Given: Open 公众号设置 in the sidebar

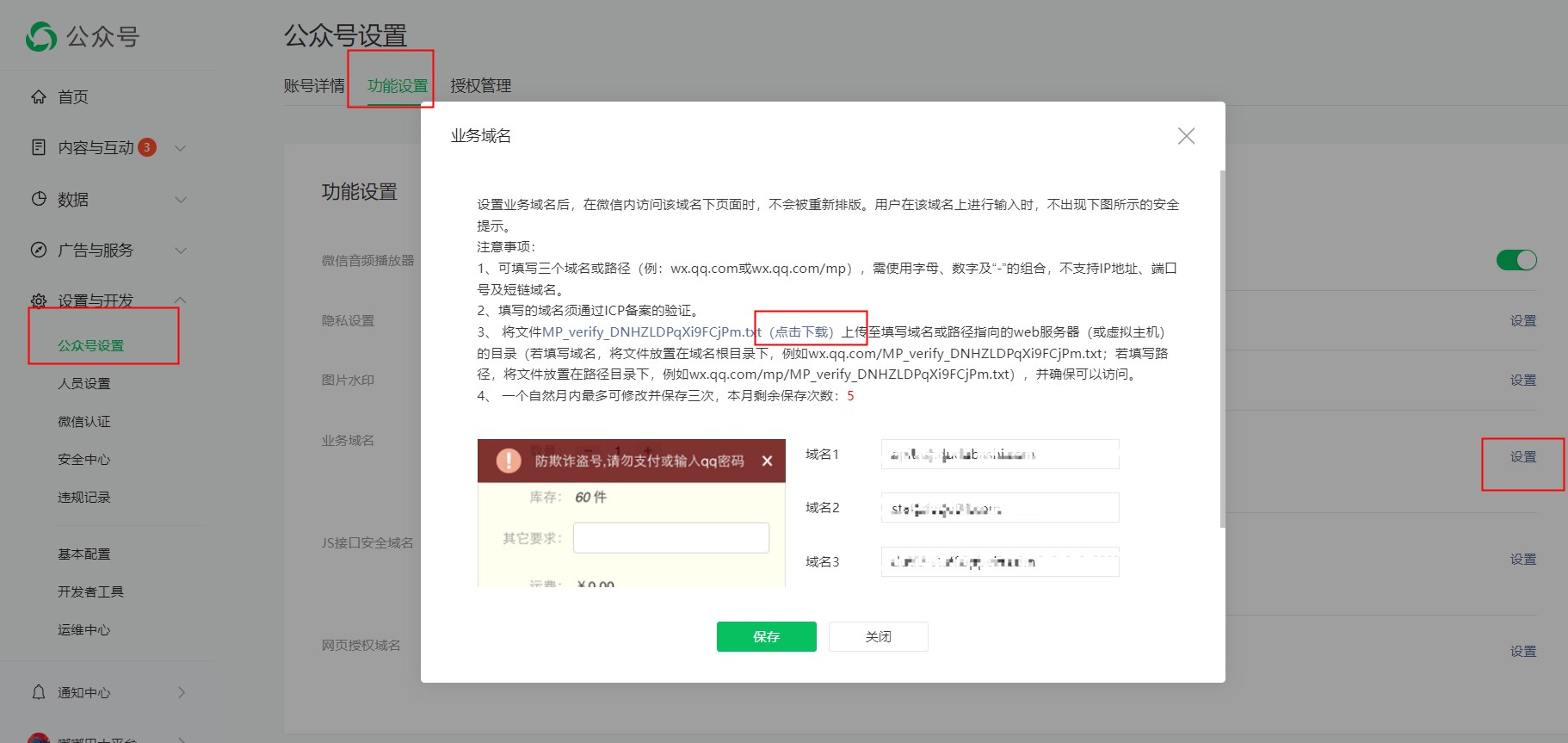Looking at the screenshot, I should pyautogui.click(x=91, y=345).
